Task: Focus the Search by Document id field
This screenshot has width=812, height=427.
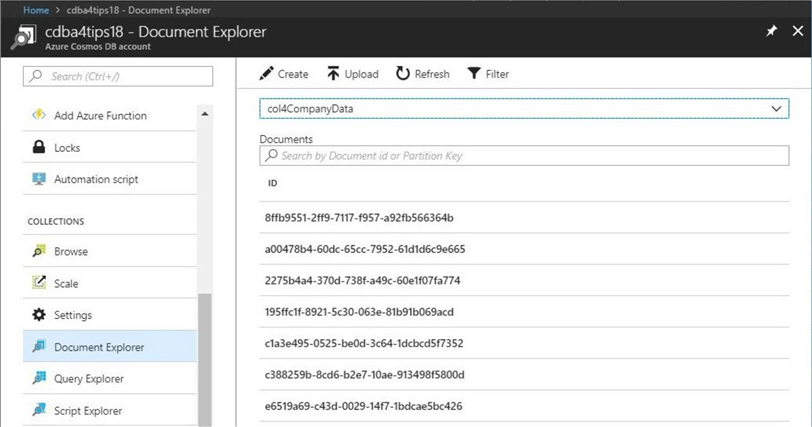Action: pyautogui.click(x=524, y=155)
